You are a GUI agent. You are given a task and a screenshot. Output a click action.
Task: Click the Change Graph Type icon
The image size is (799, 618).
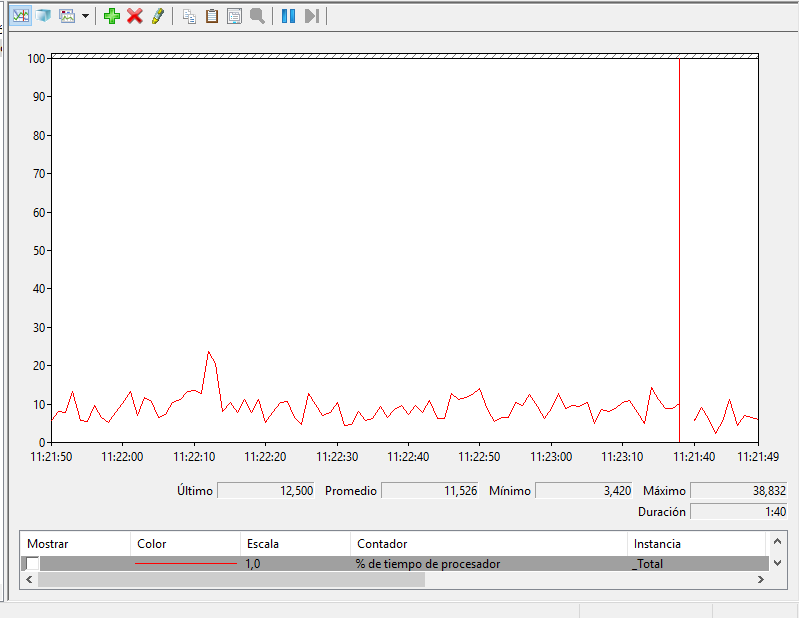tap(67, 16)
